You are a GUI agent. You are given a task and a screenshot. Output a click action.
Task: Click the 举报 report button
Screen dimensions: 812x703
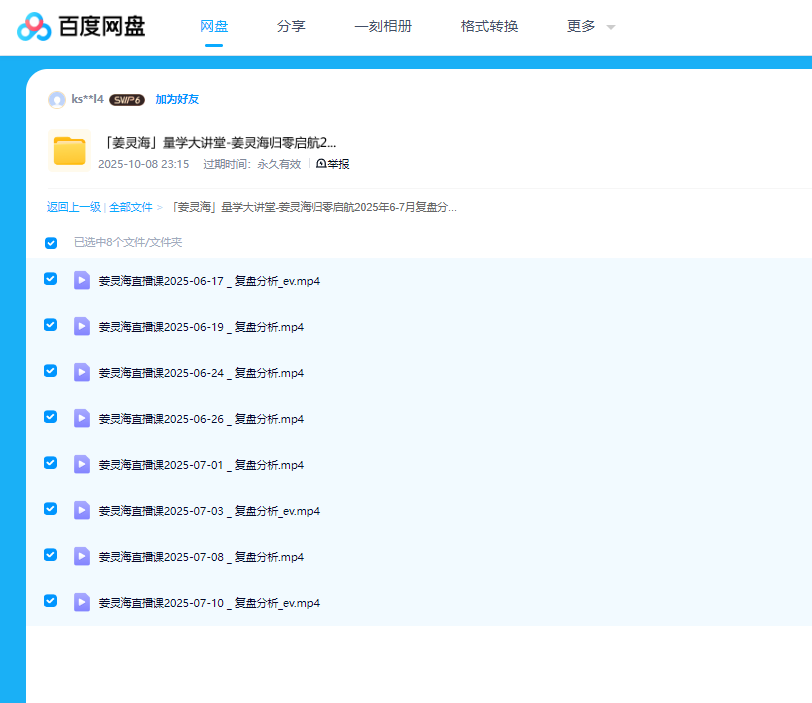tap(333, 164)
